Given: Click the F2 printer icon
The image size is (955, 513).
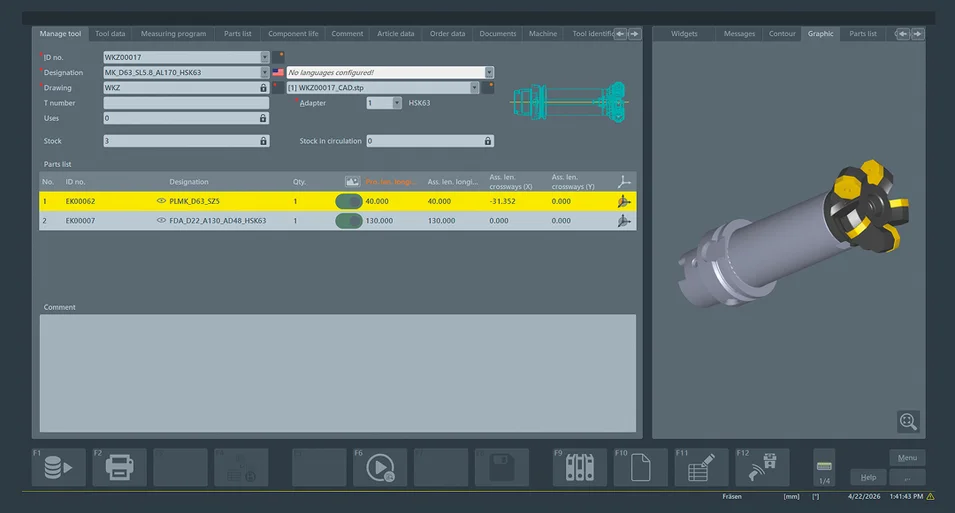Looking at the screenshot, I should coord(119,467).
